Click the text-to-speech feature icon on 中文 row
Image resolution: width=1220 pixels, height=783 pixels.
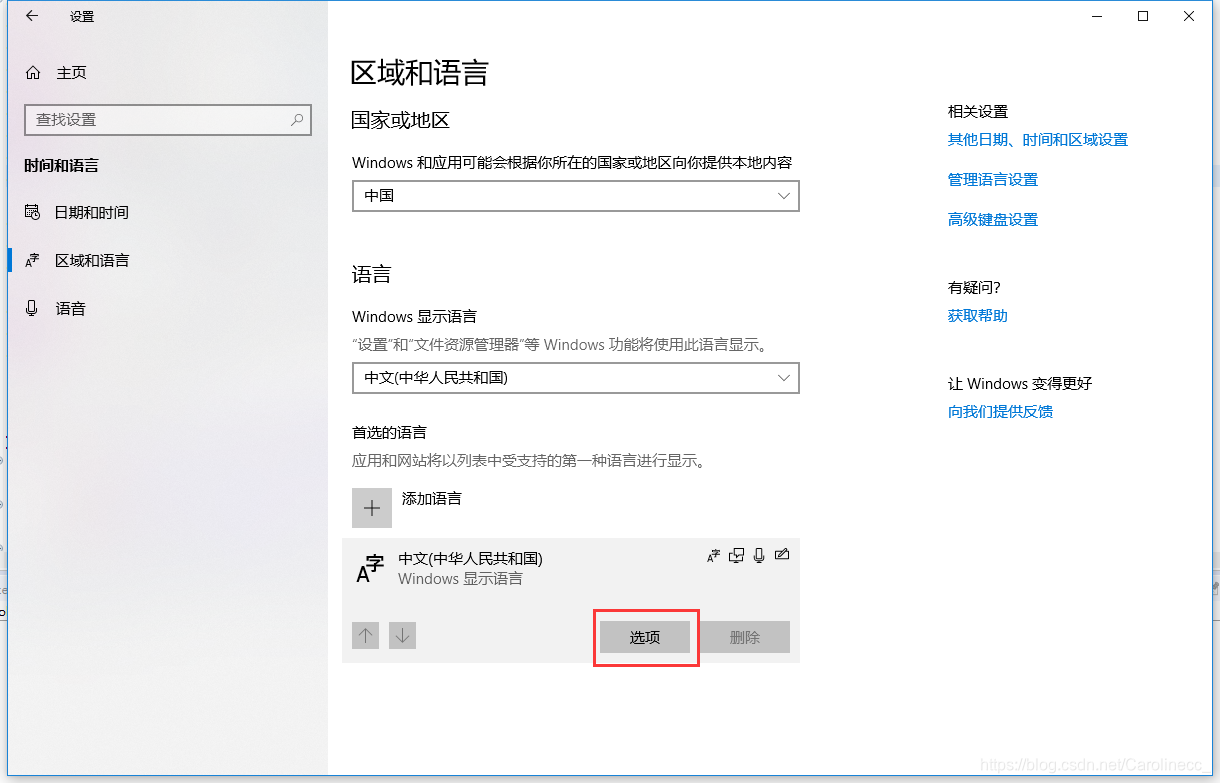click(737, 556)
